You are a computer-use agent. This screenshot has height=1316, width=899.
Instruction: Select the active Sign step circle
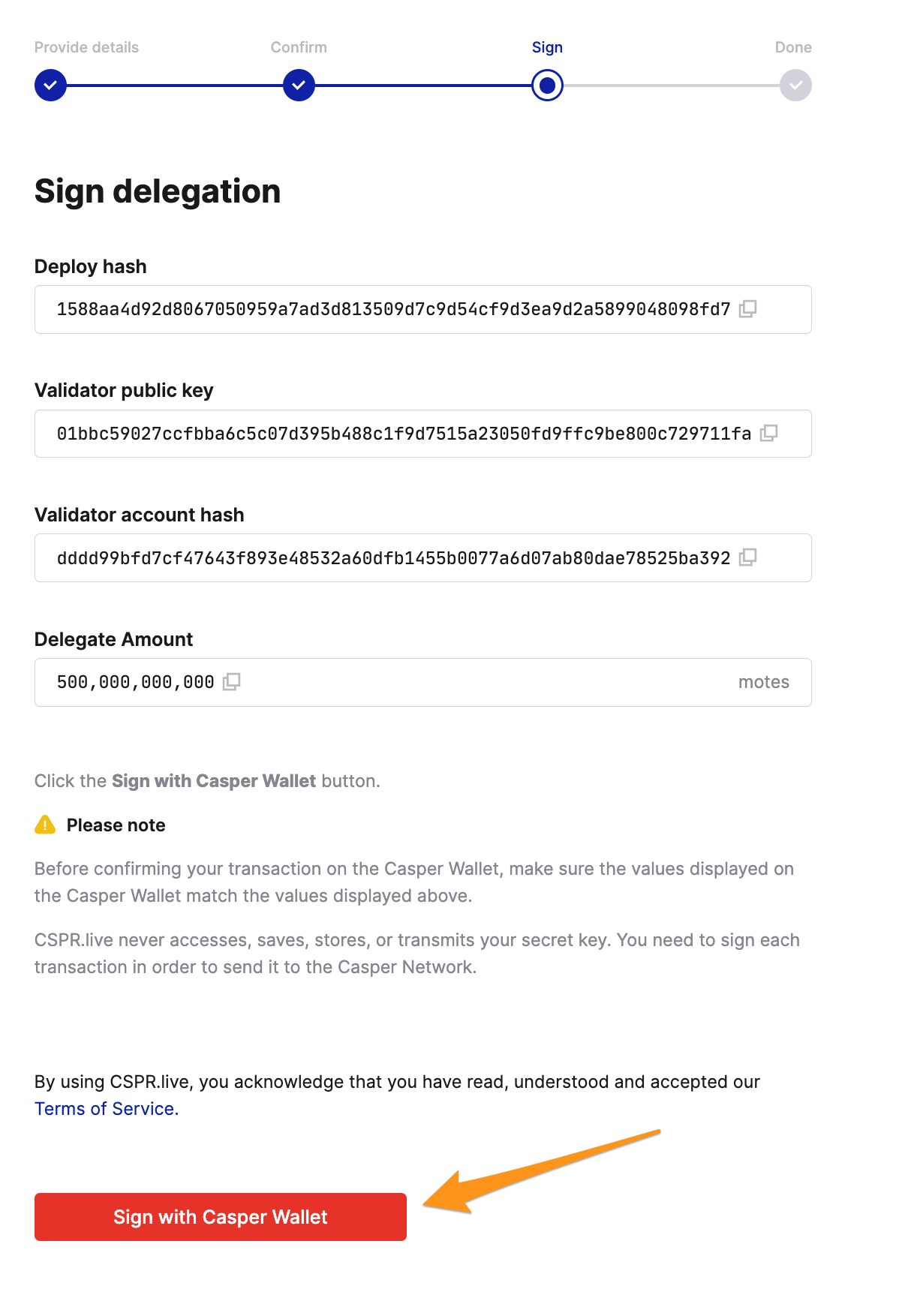point(547,86)
